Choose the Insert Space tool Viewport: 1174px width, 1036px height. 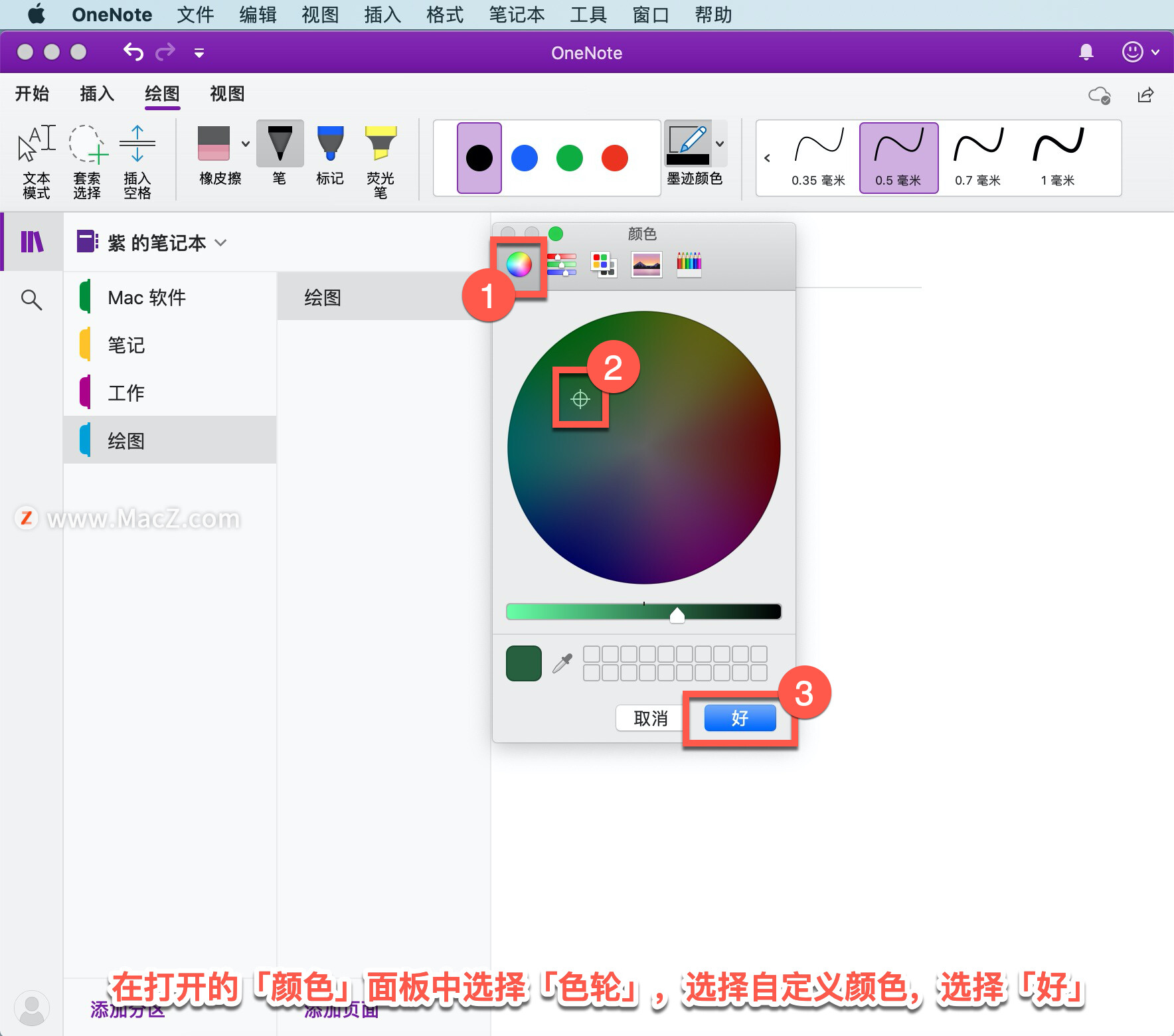pyautogui.click(x=137, y=161)
